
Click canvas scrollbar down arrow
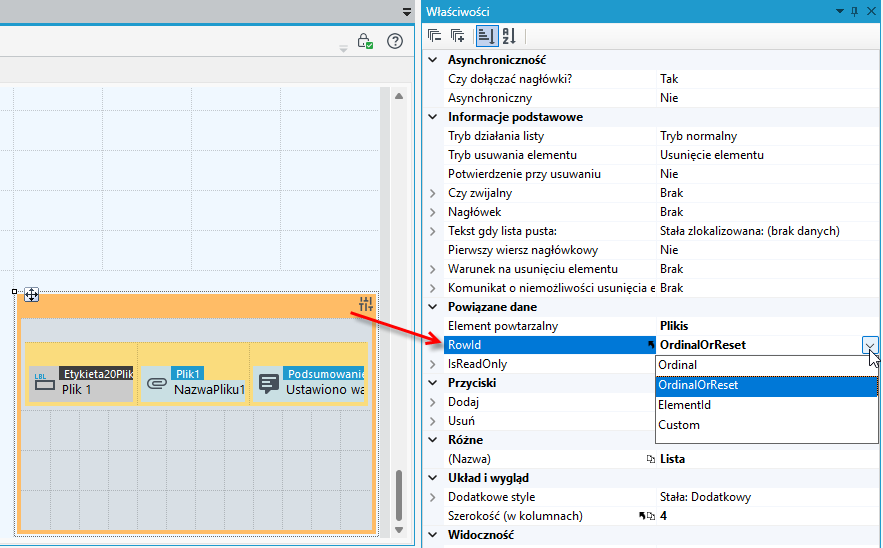[x=399, y=529]
